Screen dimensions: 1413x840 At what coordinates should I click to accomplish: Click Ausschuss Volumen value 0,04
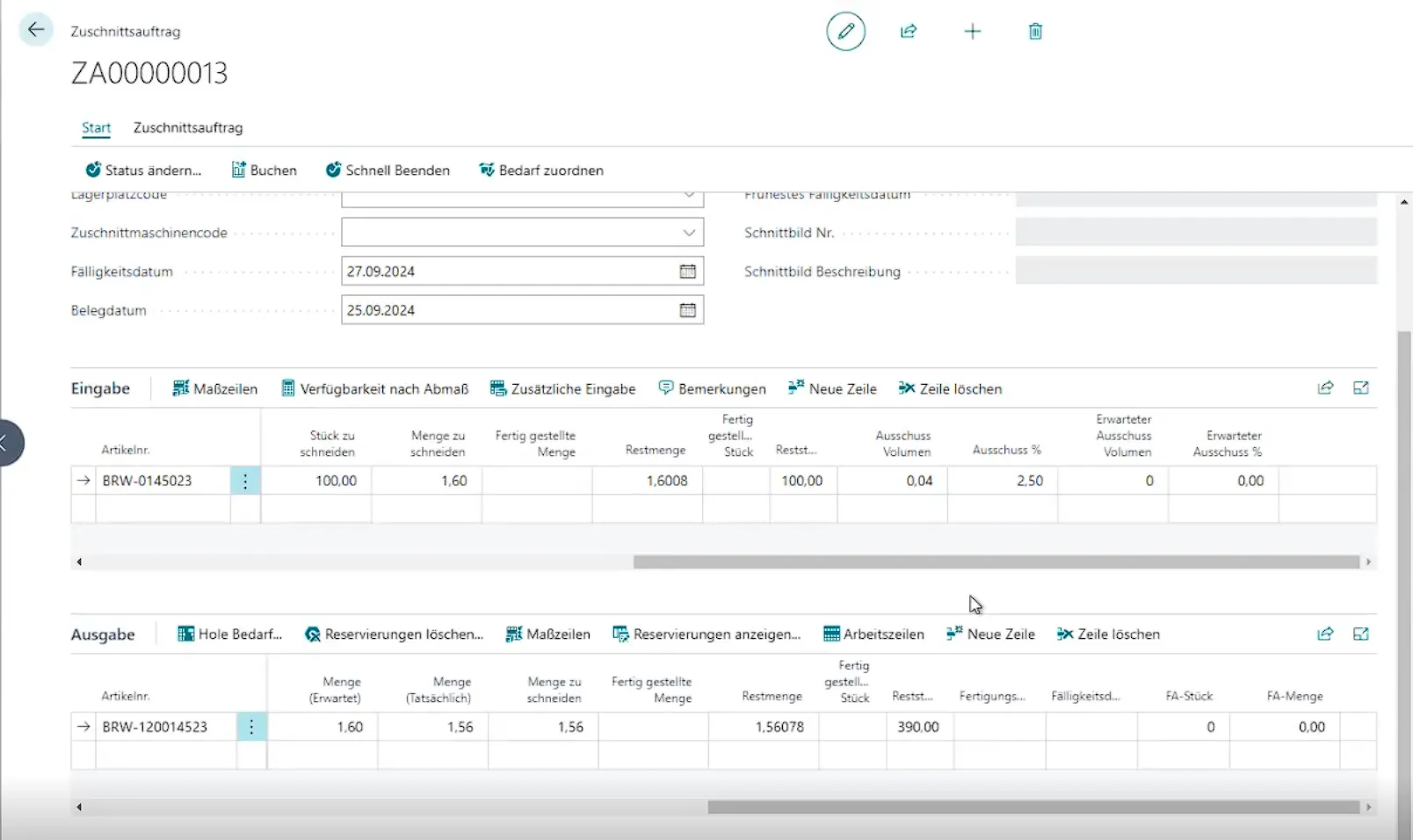[x=893, y=481]
